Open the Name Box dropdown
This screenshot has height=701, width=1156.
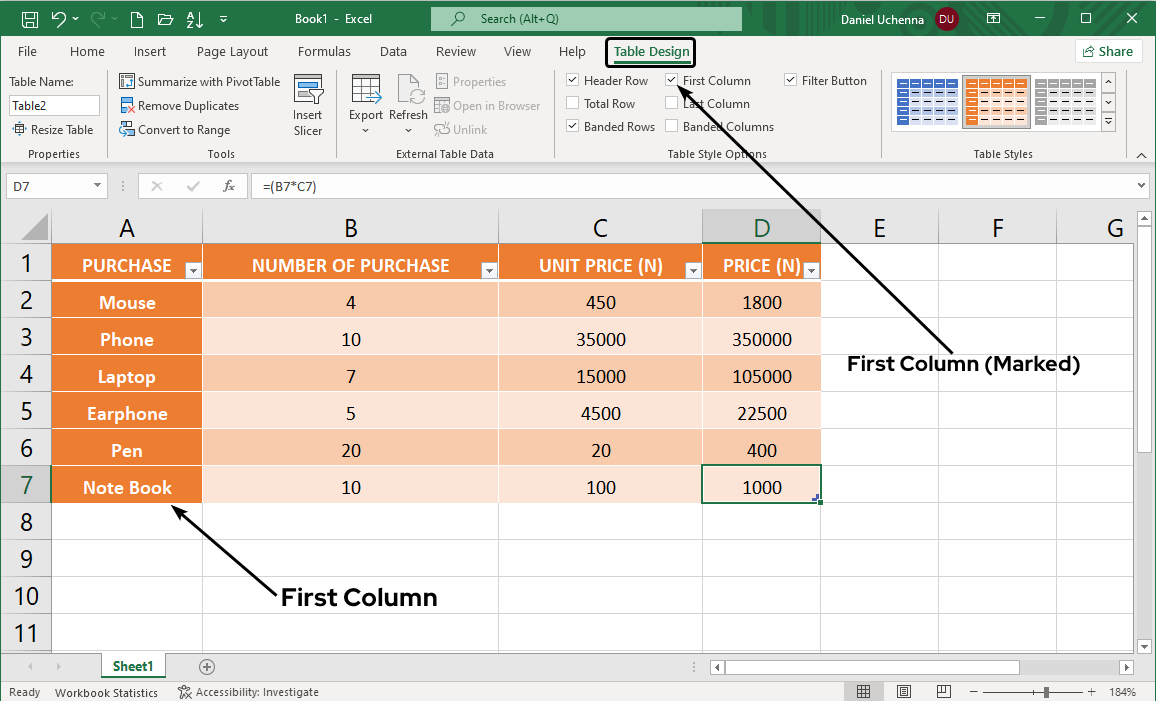[x=97, y=185]
